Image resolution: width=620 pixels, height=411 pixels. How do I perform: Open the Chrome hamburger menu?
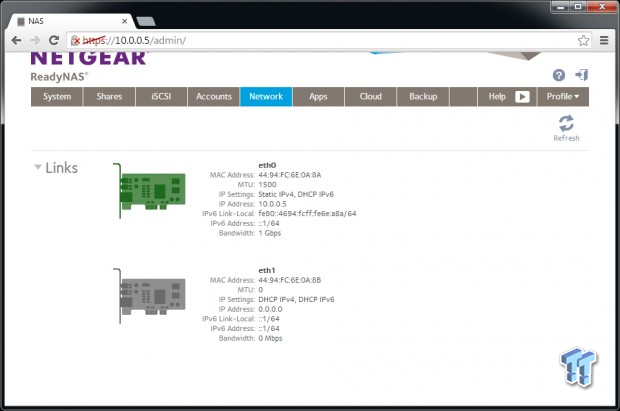[x=604, y=40]
